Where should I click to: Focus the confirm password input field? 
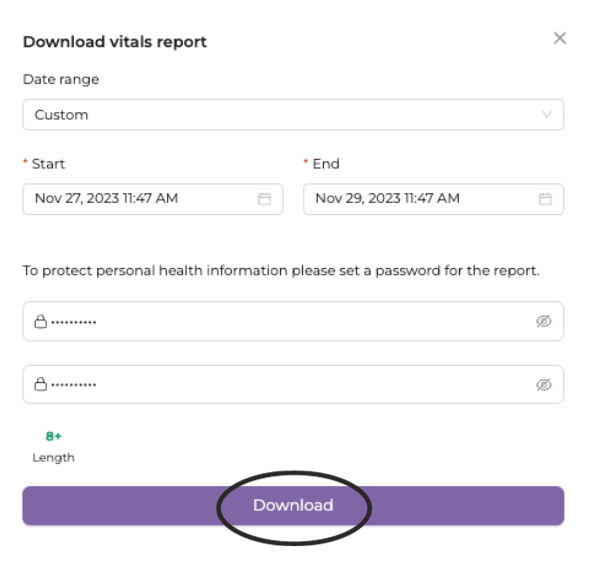[293, 384]
